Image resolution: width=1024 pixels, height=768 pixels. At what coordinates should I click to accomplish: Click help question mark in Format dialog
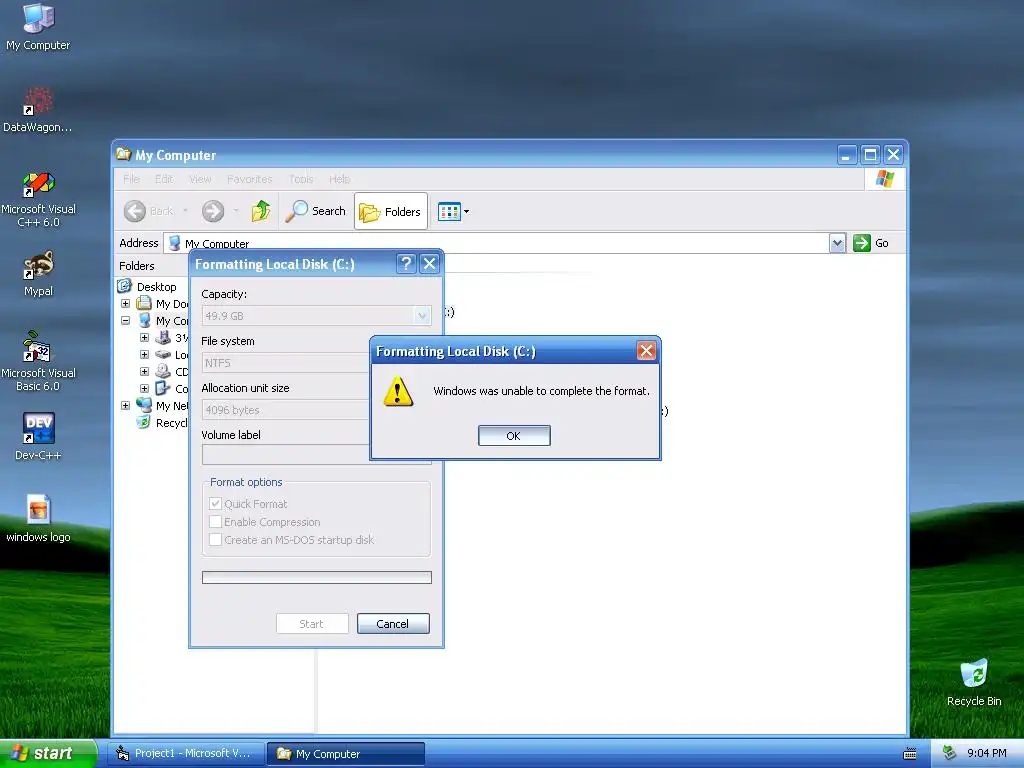(x=406, y=264)
